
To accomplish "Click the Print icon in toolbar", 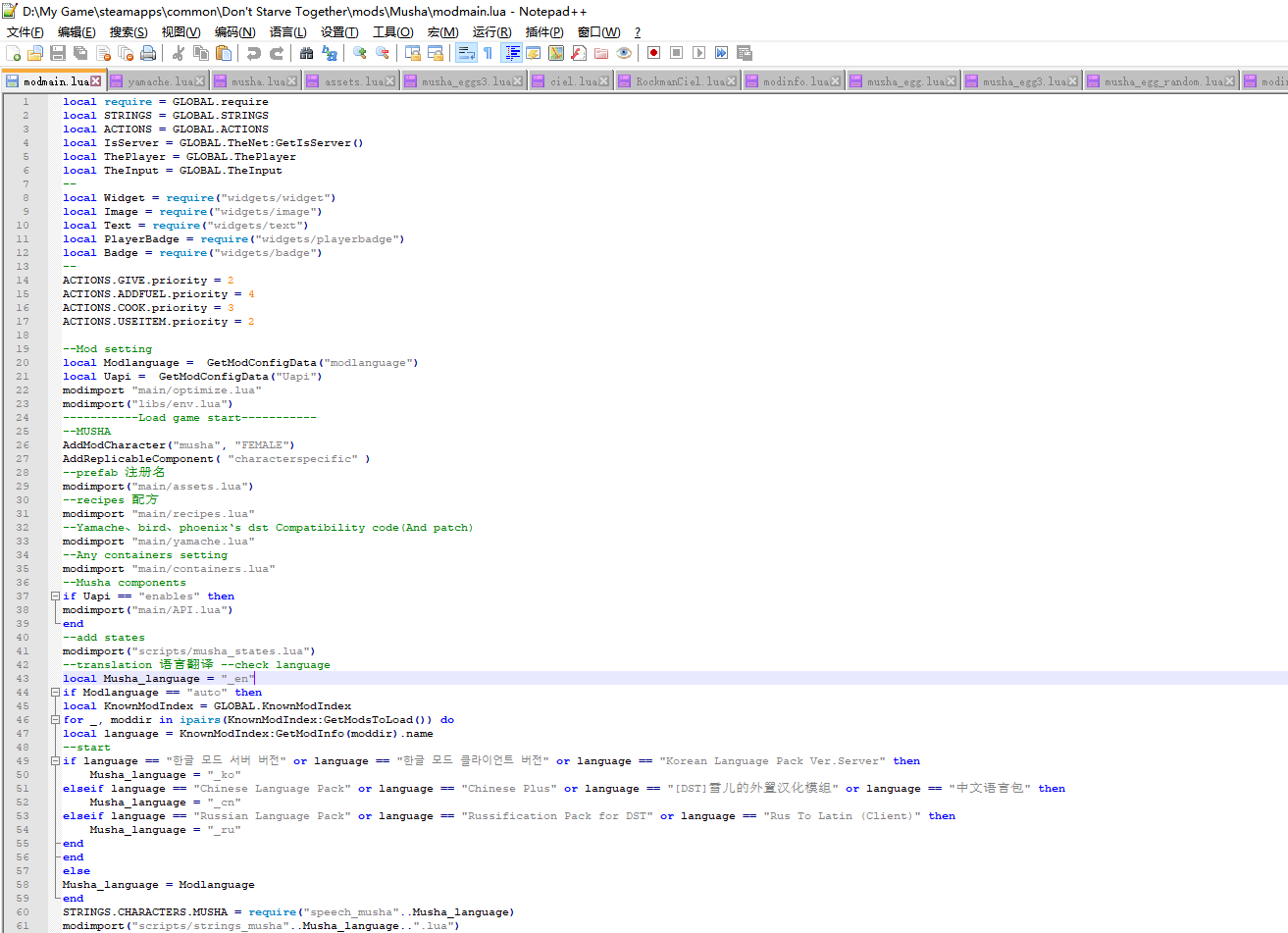I will click(148, 53).
